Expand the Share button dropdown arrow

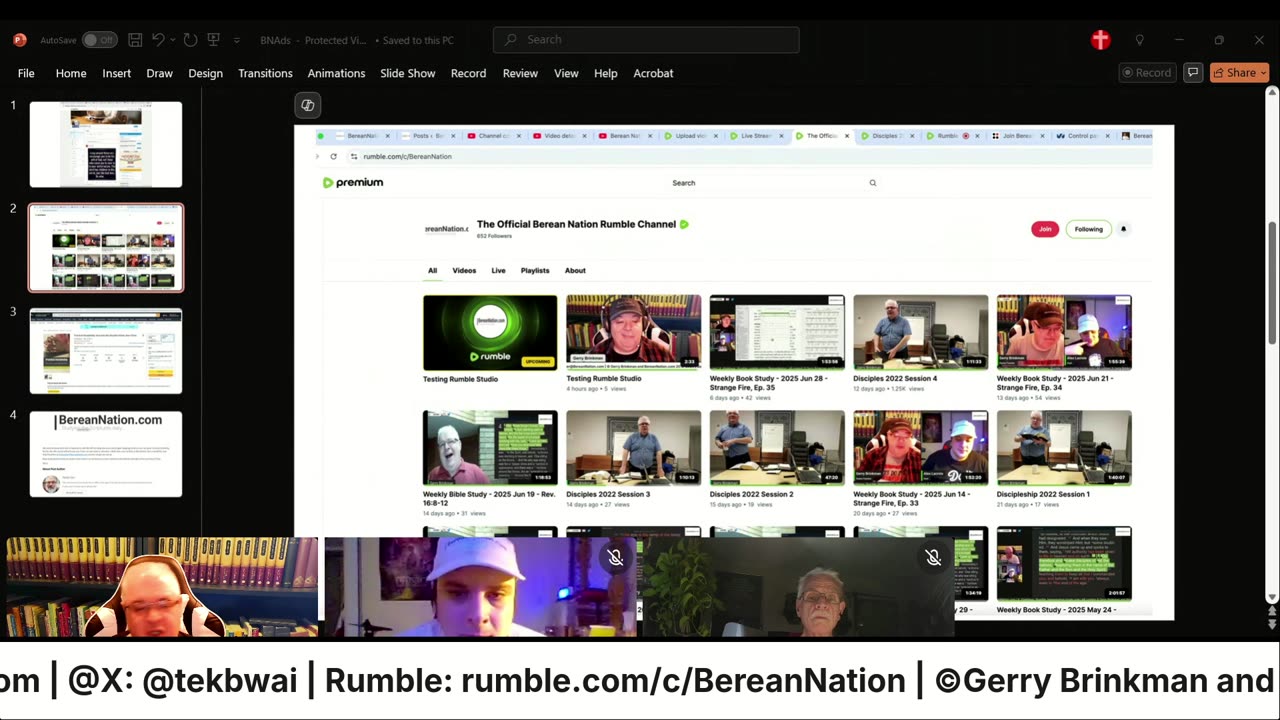pos(1263,73)
